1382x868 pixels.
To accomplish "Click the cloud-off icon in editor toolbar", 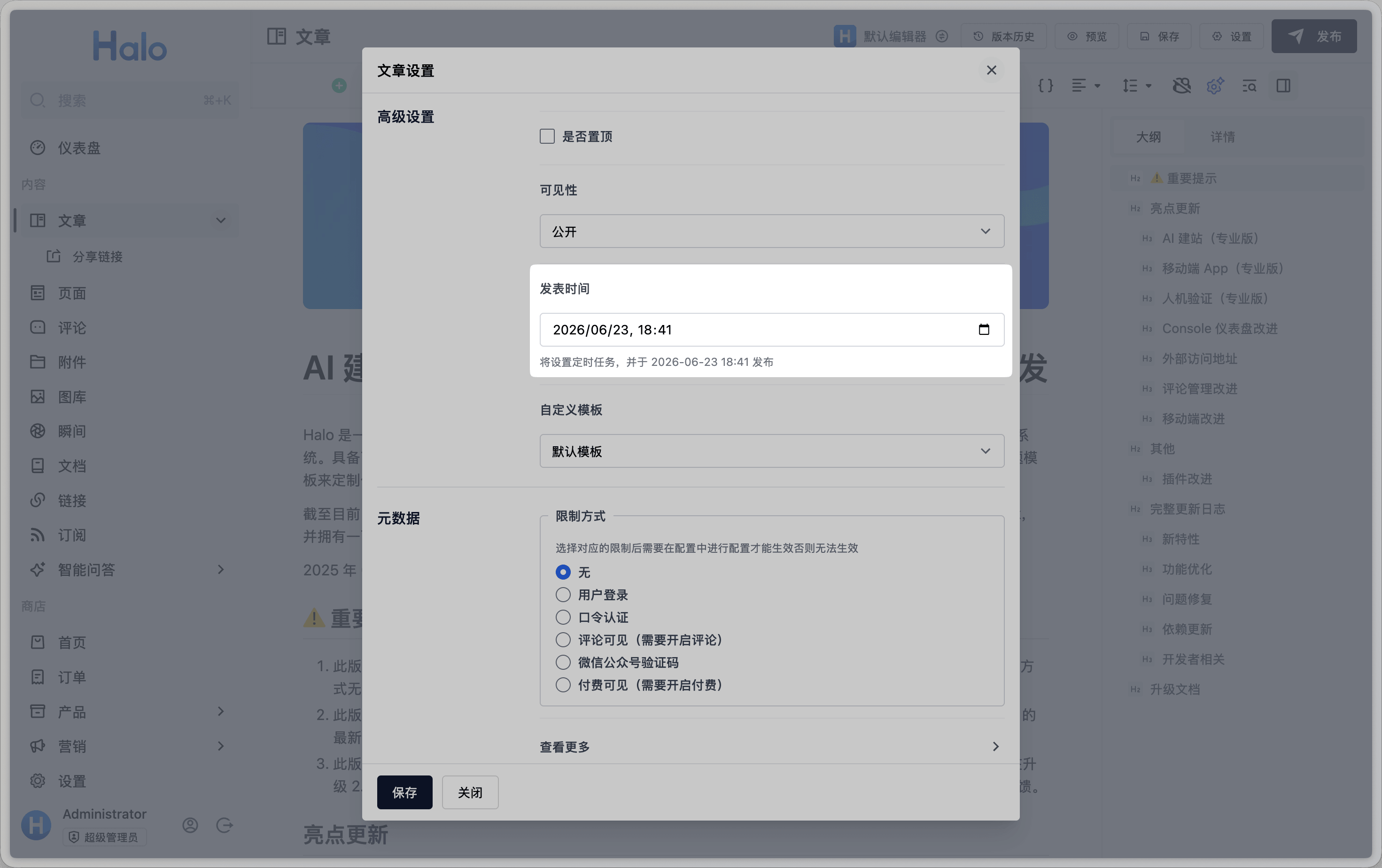I will tap(1181, 85).
